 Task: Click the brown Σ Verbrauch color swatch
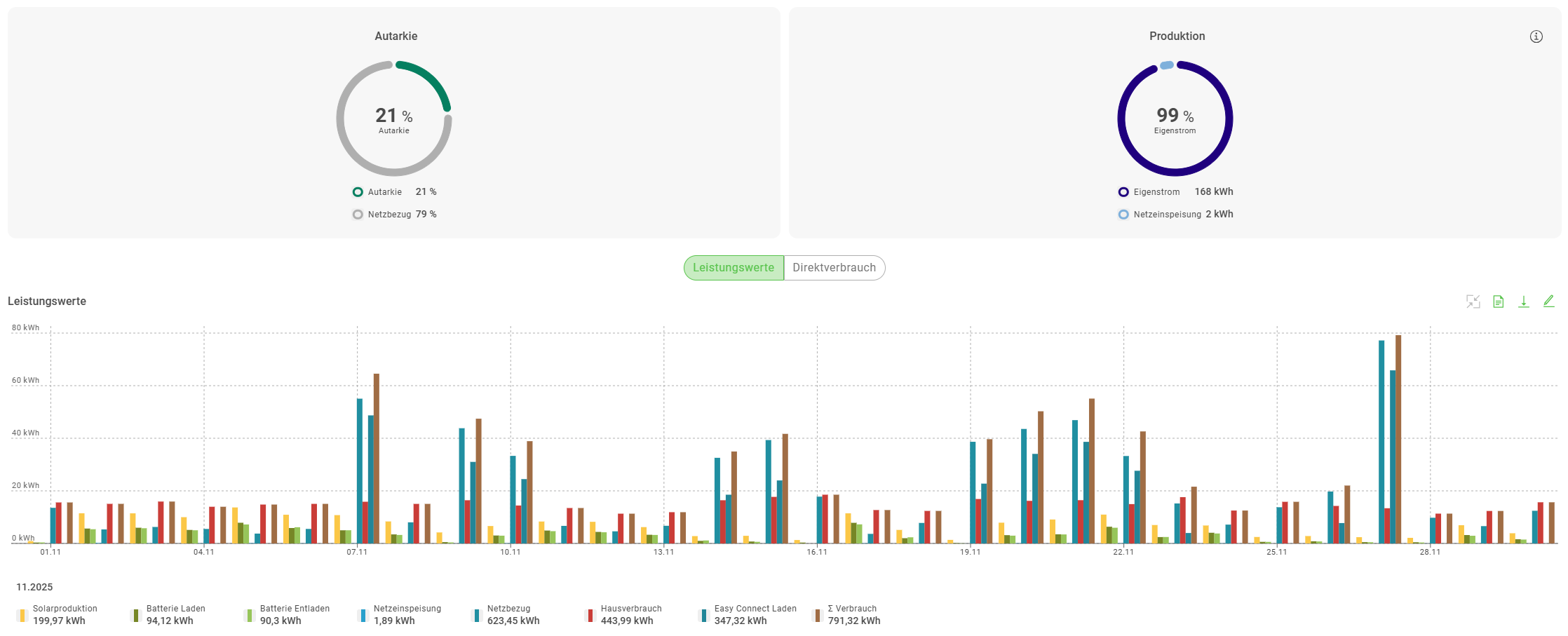pos(817,616)
